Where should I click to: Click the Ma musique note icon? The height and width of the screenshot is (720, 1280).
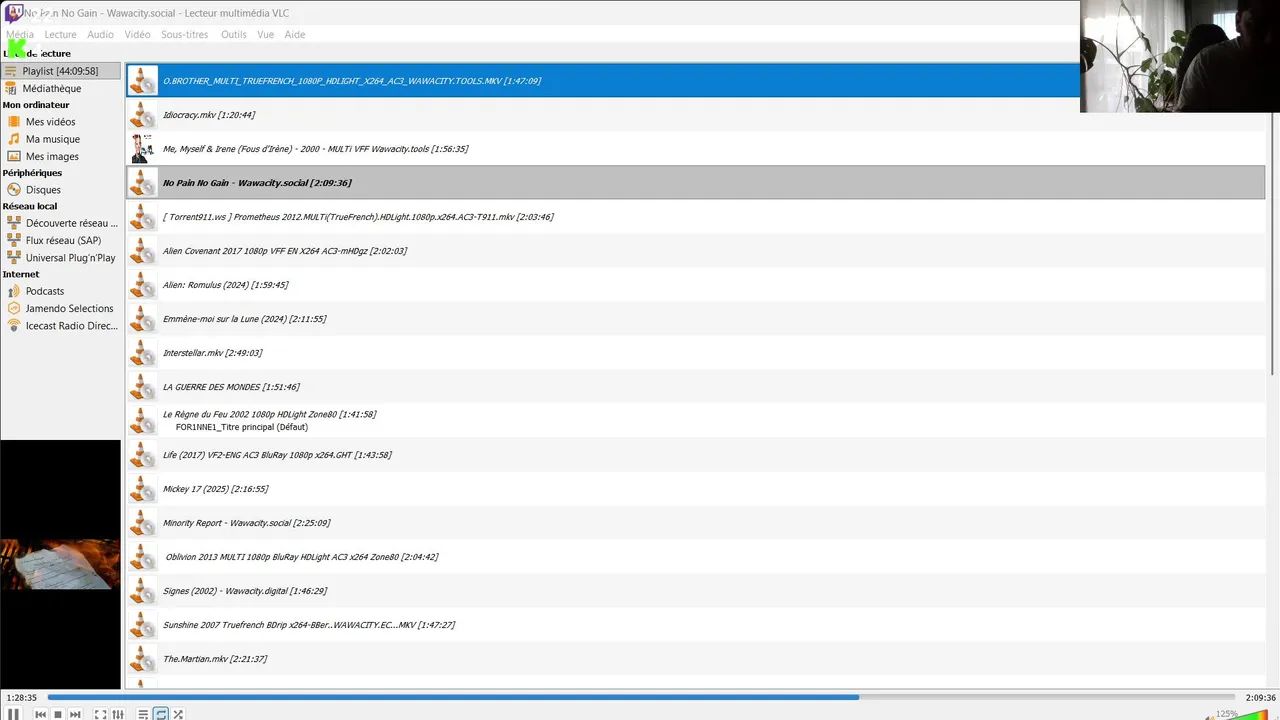(x=14, y=139)
